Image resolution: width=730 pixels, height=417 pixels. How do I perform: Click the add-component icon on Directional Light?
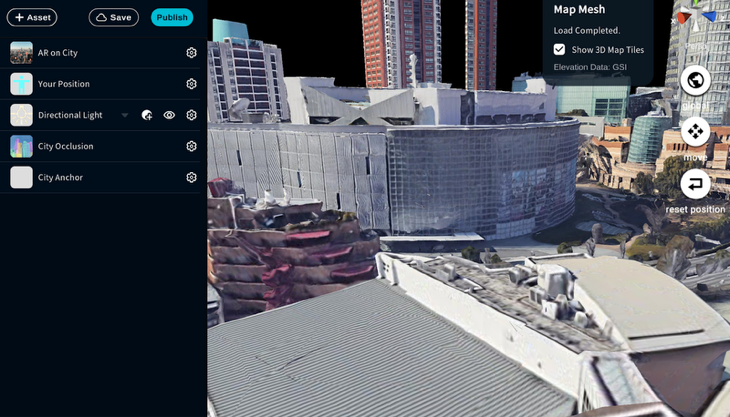[147, 115]
